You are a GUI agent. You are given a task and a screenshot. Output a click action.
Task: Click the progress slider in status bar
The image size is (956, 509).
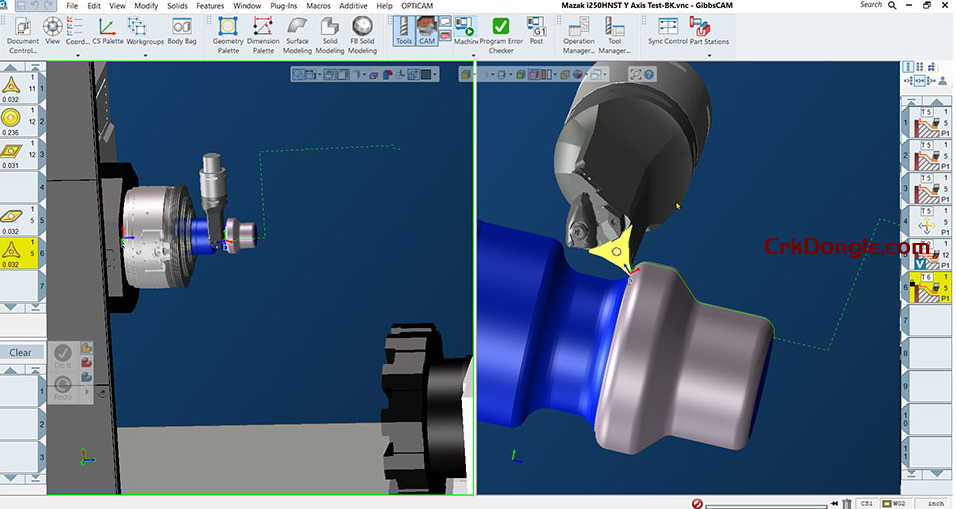pyautogui.click(x=765, y=503)
